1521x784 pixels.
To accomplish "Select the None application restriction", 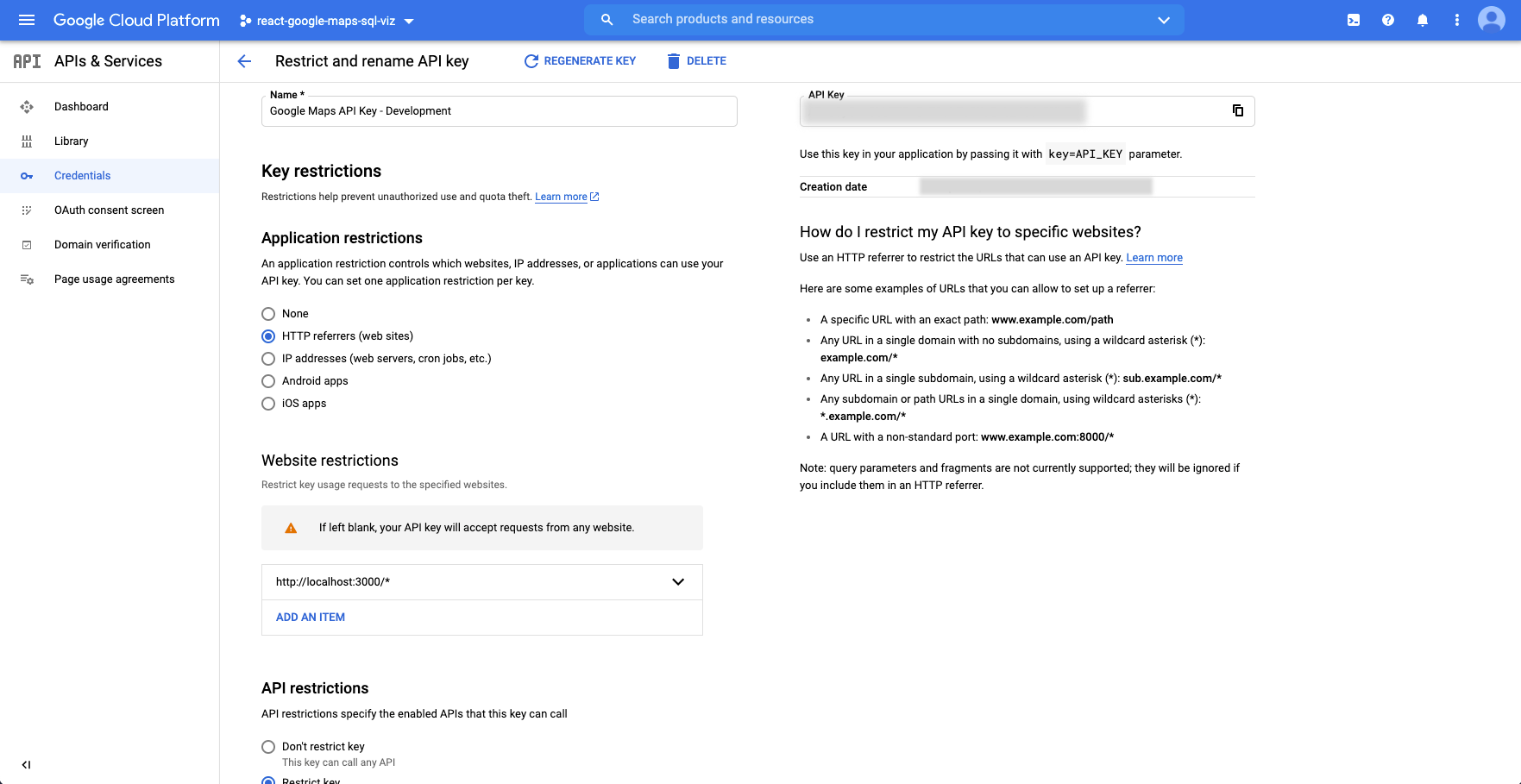I will [x=268, y=314].
